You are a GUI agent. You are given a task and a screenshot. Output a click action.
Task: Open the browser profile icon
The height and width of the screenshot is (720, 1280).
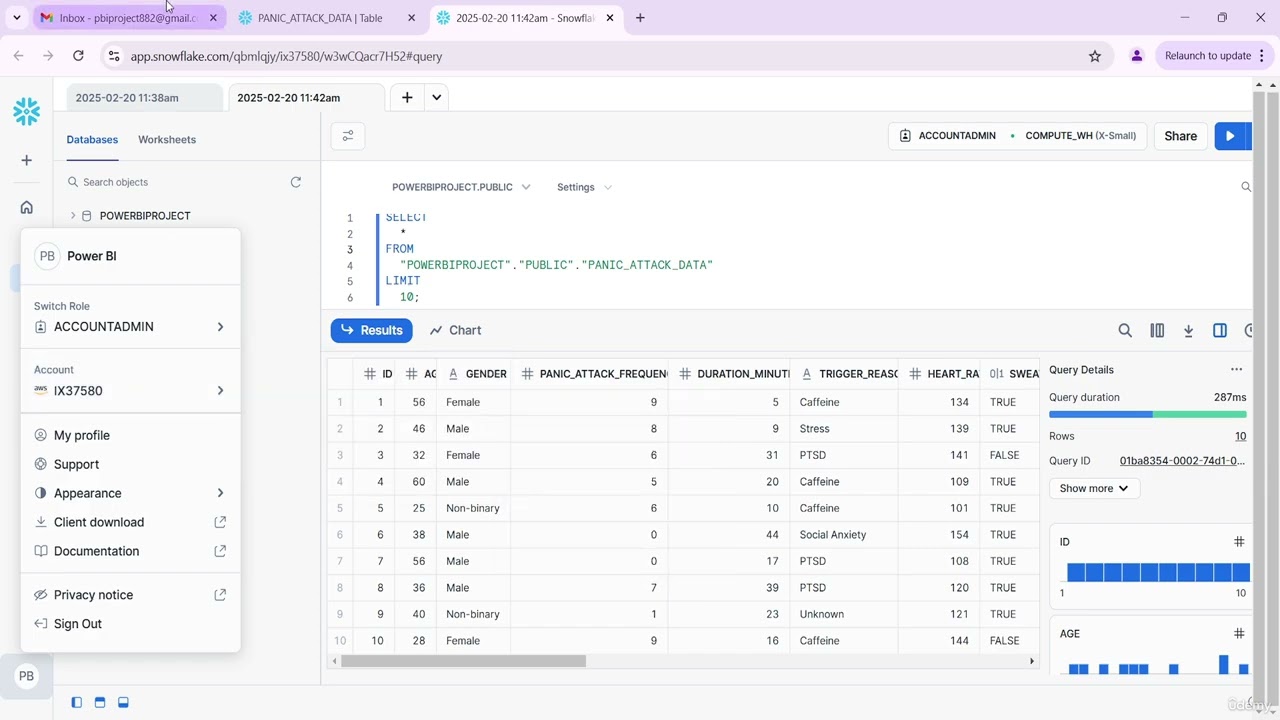pos(1137,56)
